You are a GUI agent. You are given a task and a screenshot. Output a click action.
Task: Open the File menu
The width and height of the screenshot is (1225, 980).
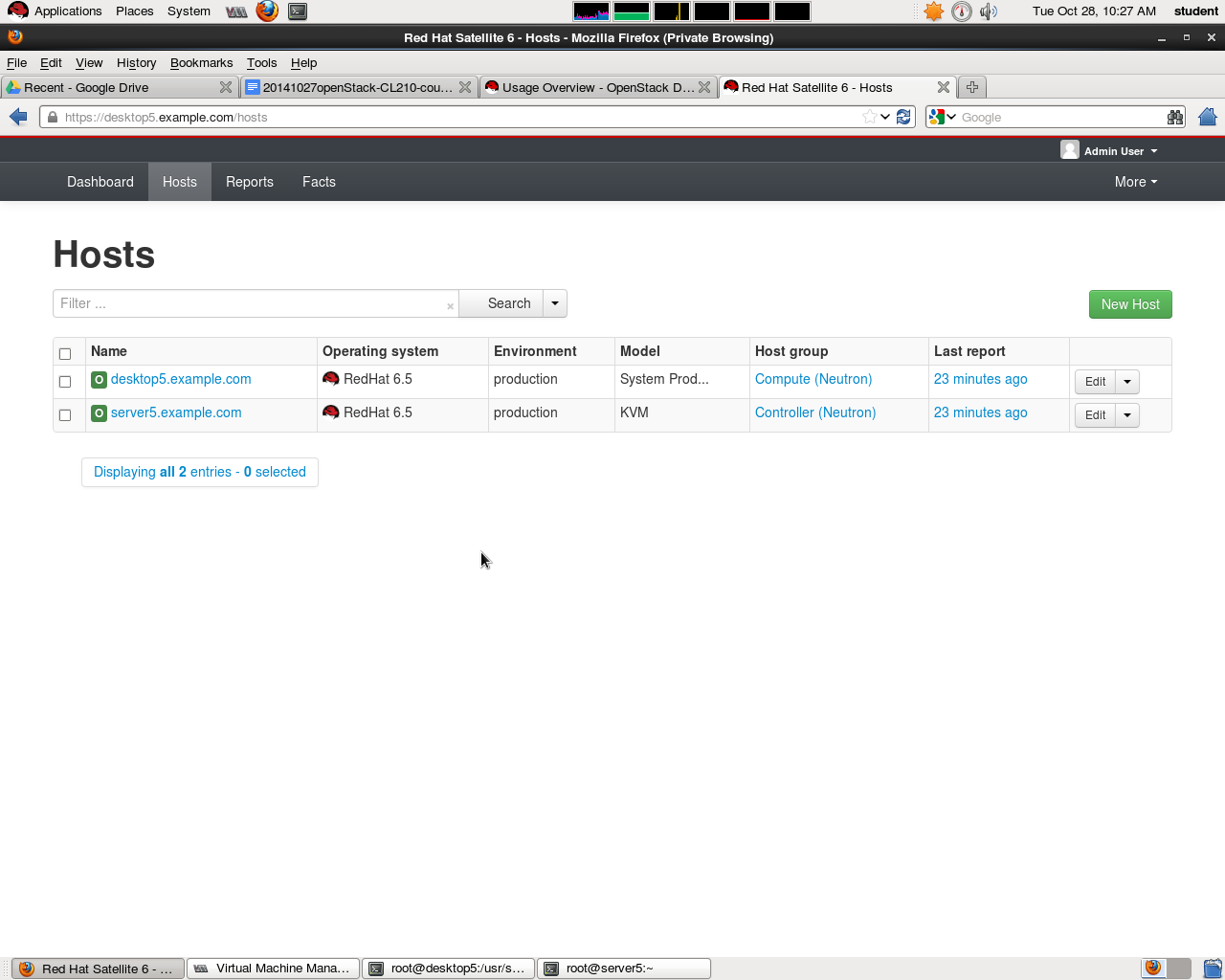(16, 62)
